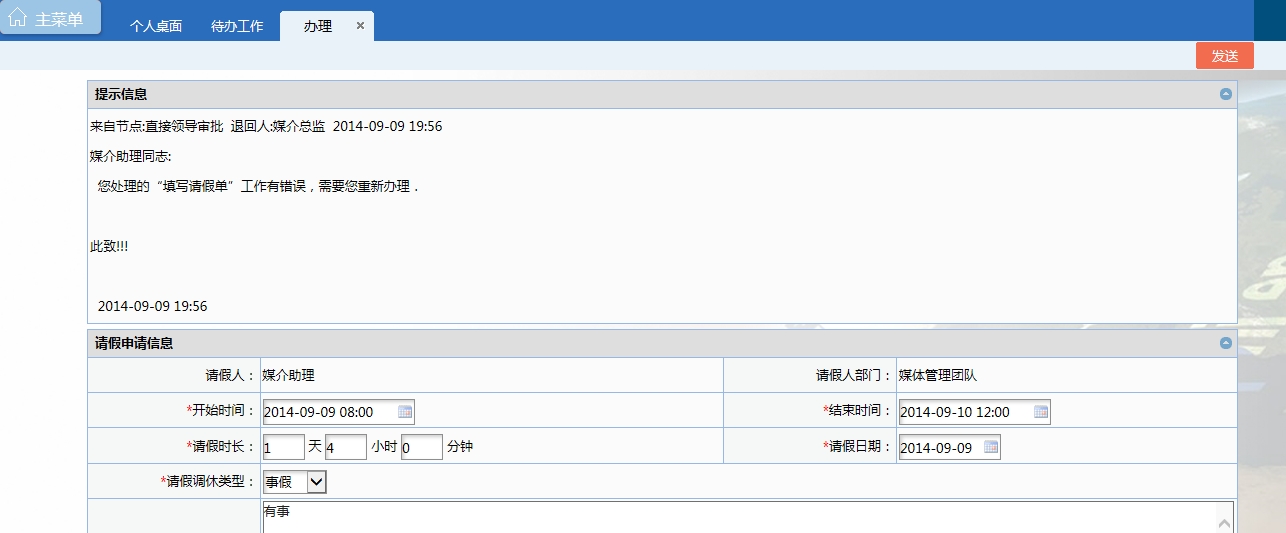Click the text area scroll up arrow
Image resolution: width=1286 pixels, height=533 pixels.
click(x=1224, y=522)
